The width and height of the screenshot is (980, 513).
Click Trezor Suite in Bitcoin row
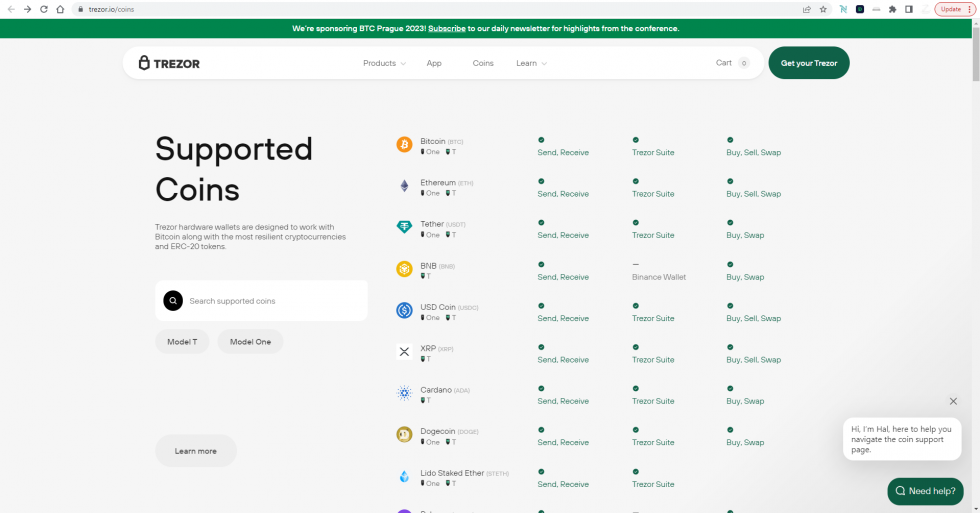tap(653, 152)
